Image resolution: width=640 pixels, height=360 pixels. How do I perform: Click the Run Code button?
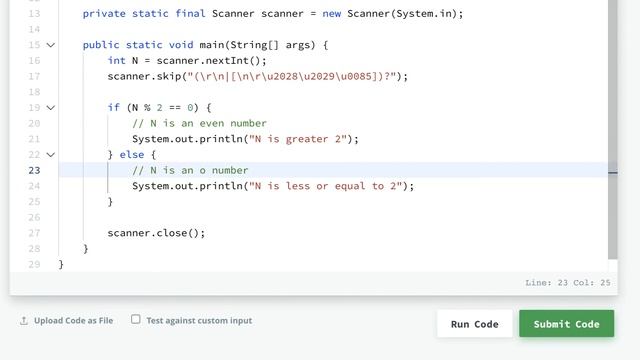(x=474, y=324)
